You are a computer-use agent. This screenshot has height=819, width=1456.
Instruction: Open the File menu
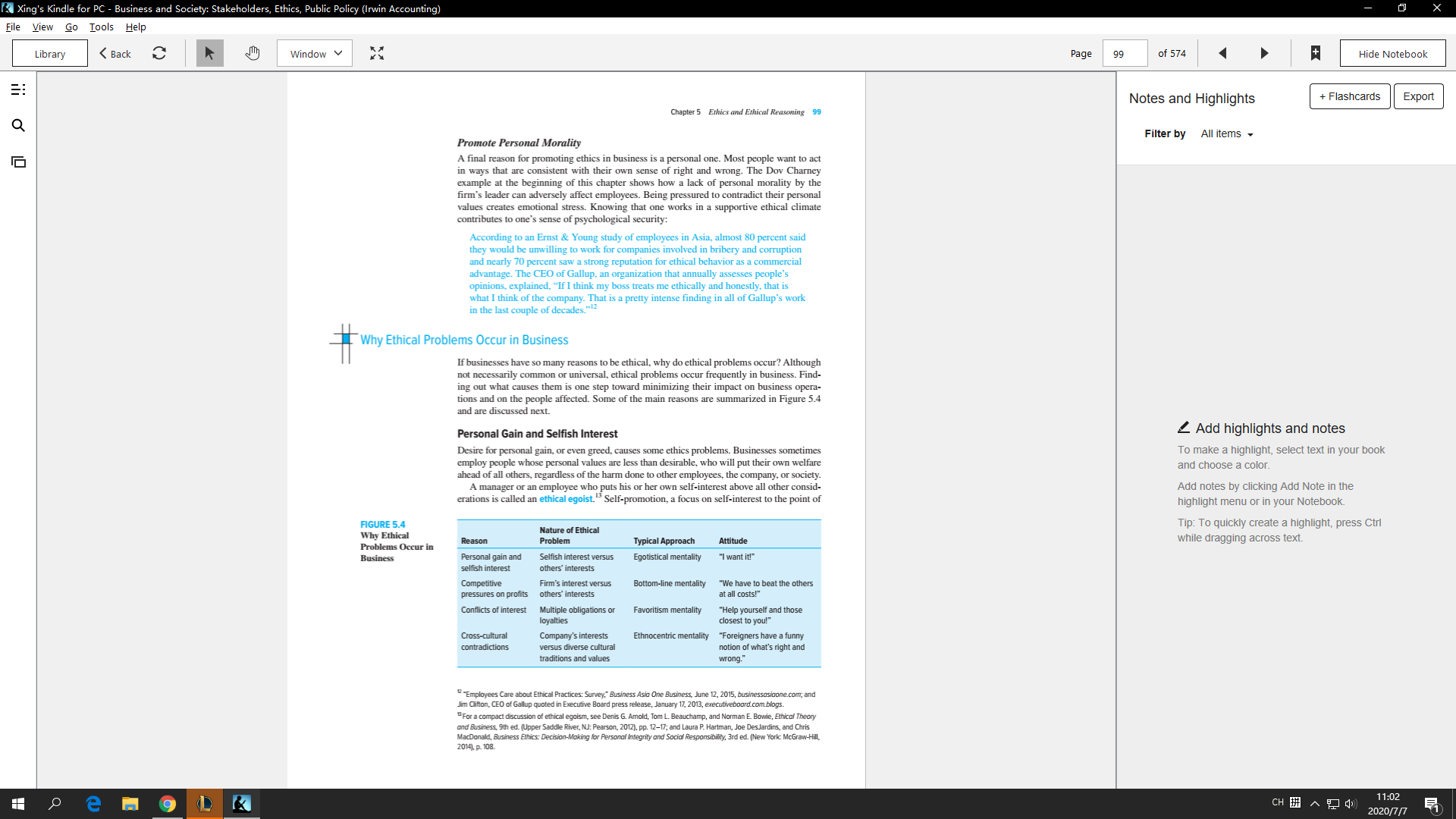pyautogui.click(x=13, y=27)
